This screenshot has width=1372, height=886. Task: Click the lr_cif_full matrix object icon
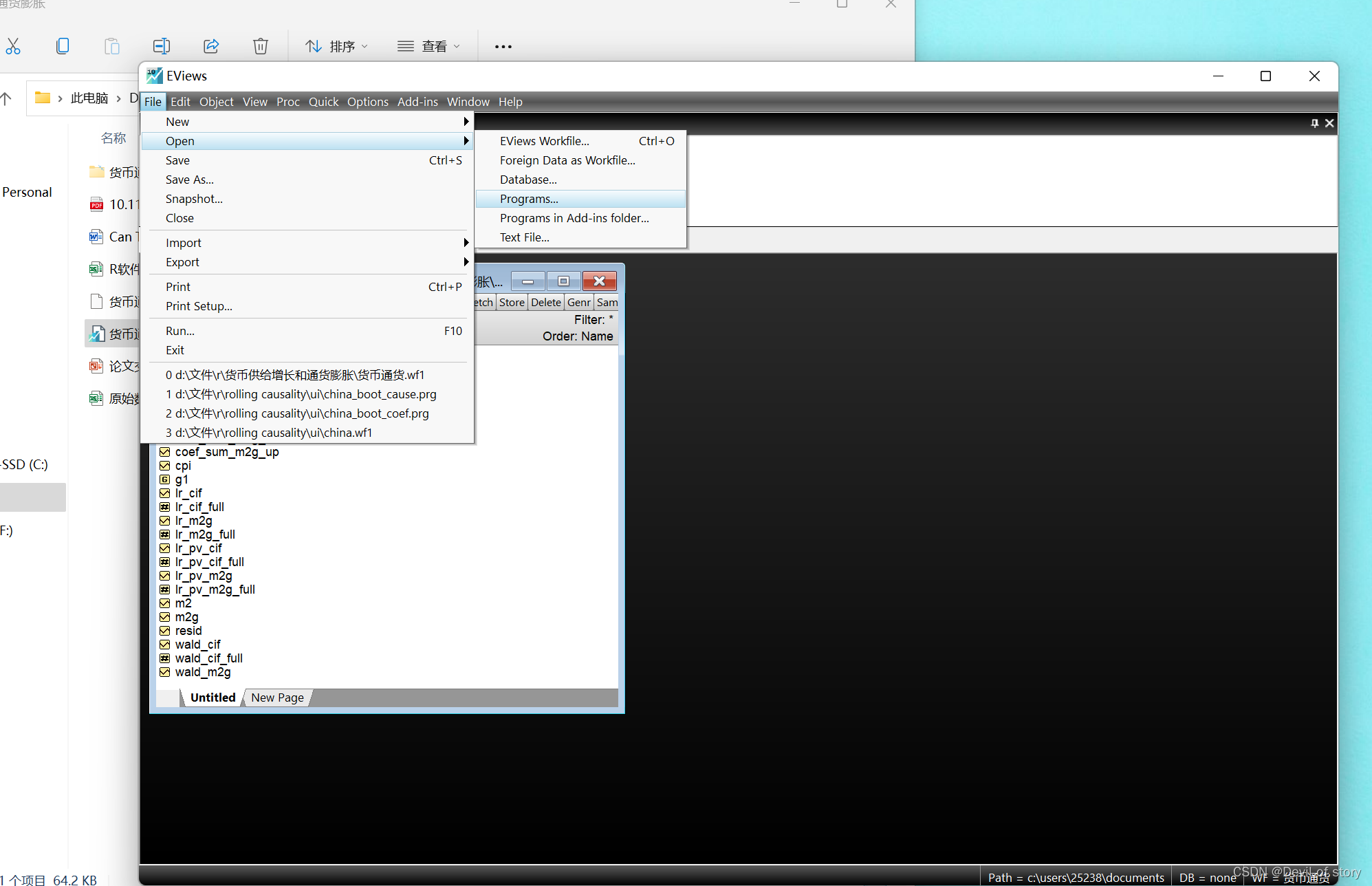[x=165, y=507]
